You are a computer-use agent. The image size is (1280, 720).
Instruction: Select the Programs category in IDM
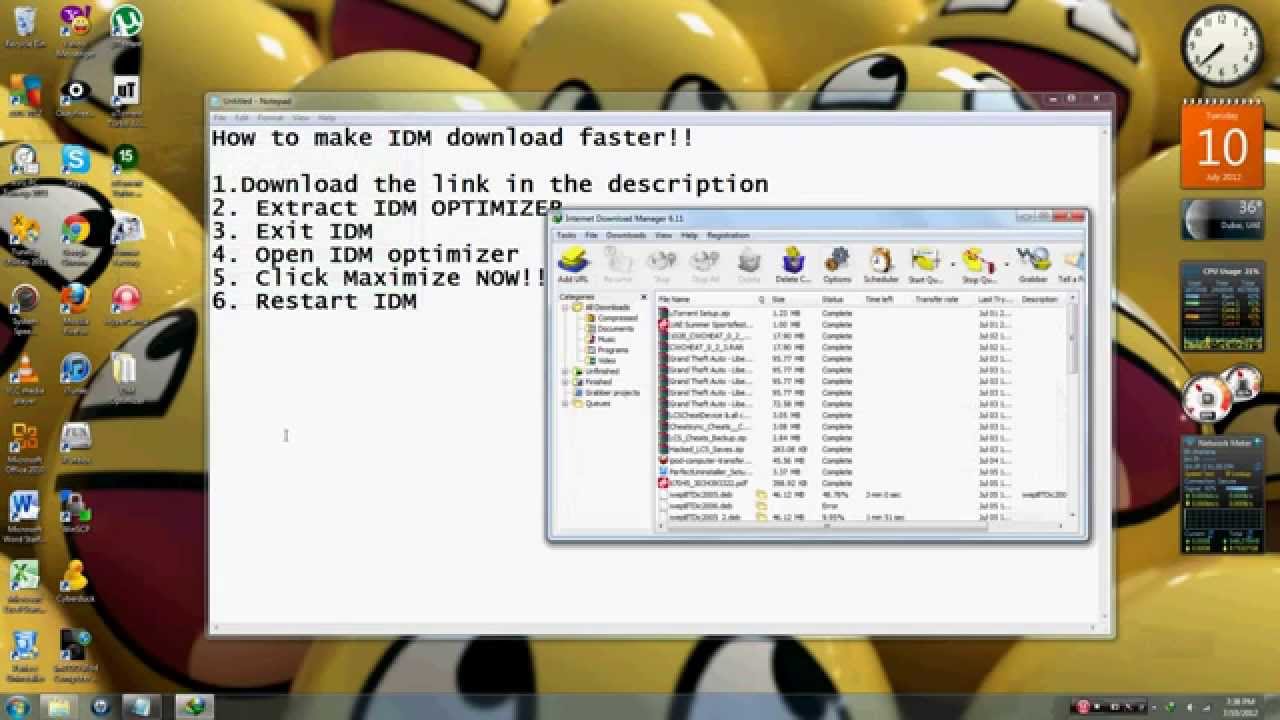(612, 350)
